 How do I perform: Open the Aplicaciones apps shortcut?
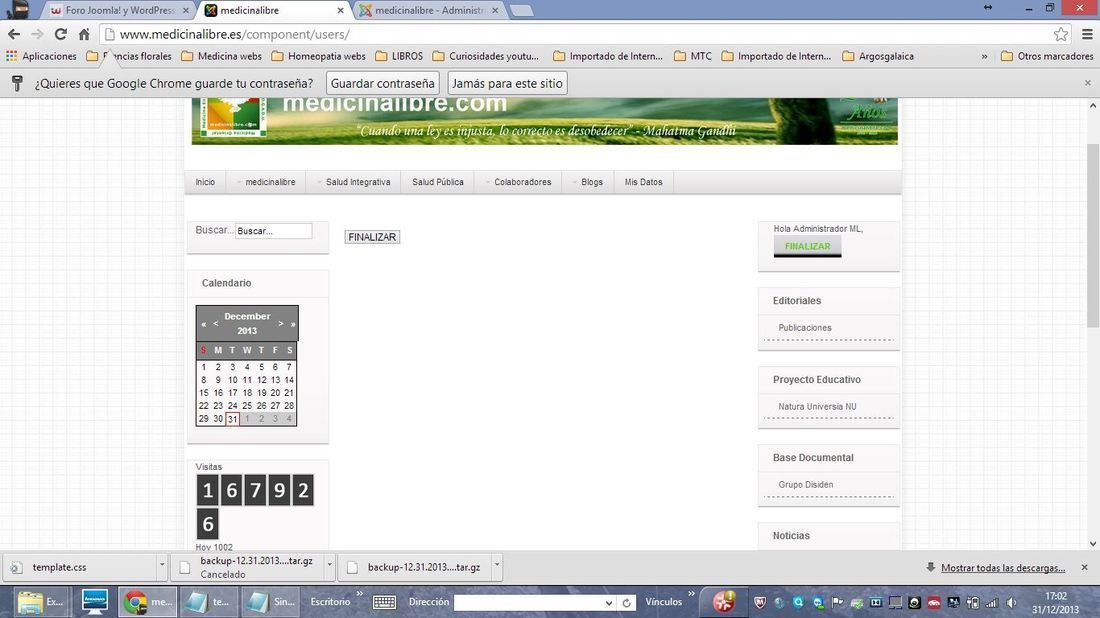point(41,56)
